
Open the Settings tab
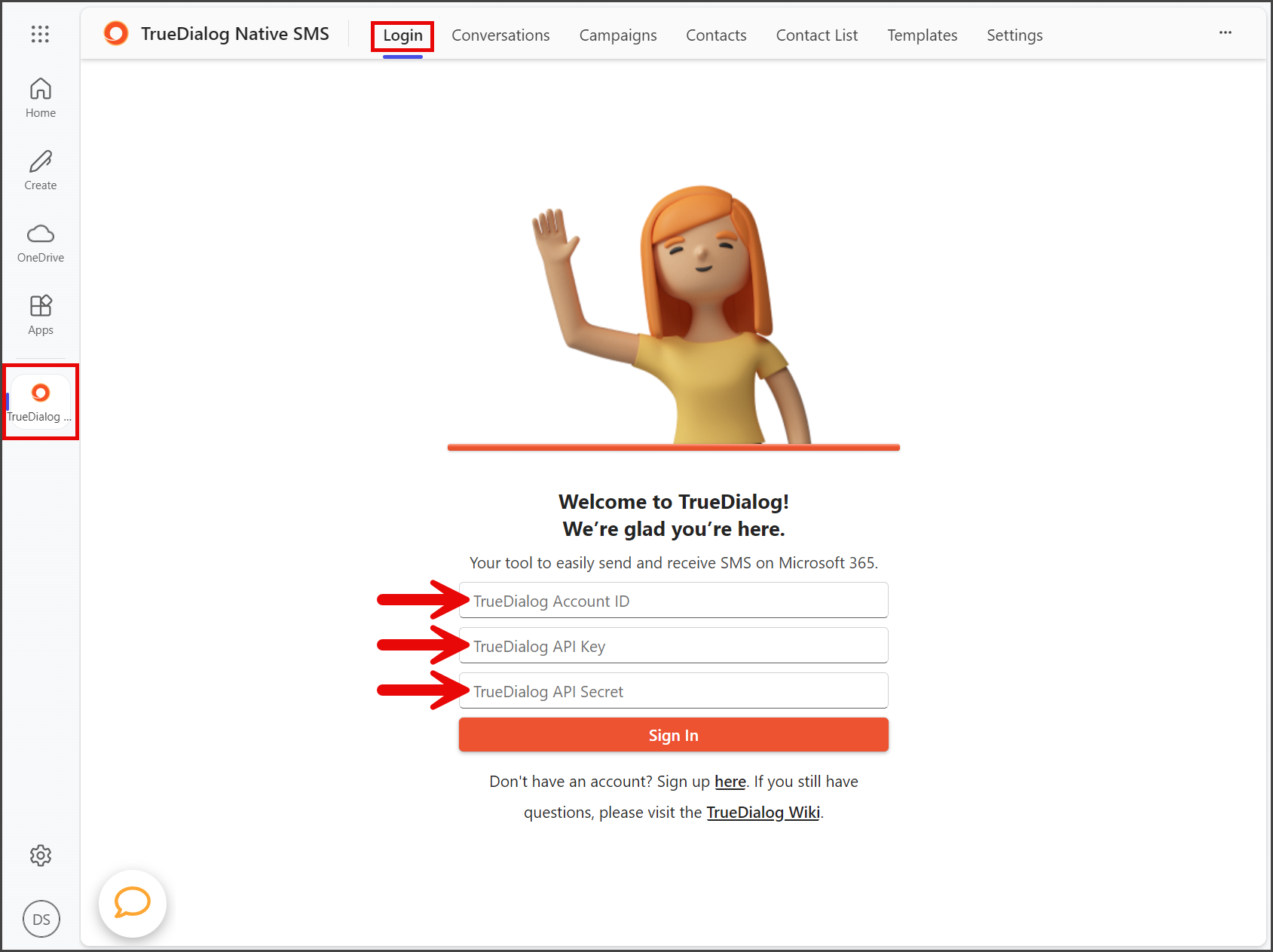(1014, 35)
